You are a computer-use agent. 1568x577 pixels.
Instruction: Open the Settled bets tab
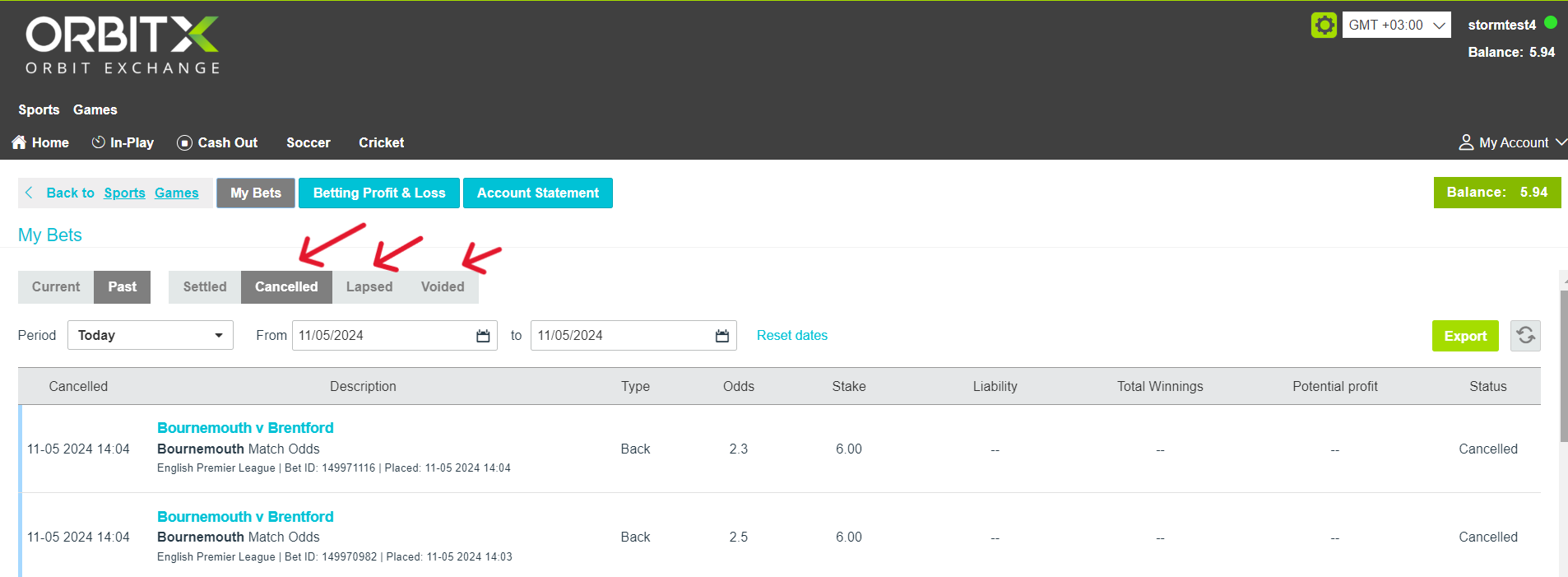click(x=205, y=287)
